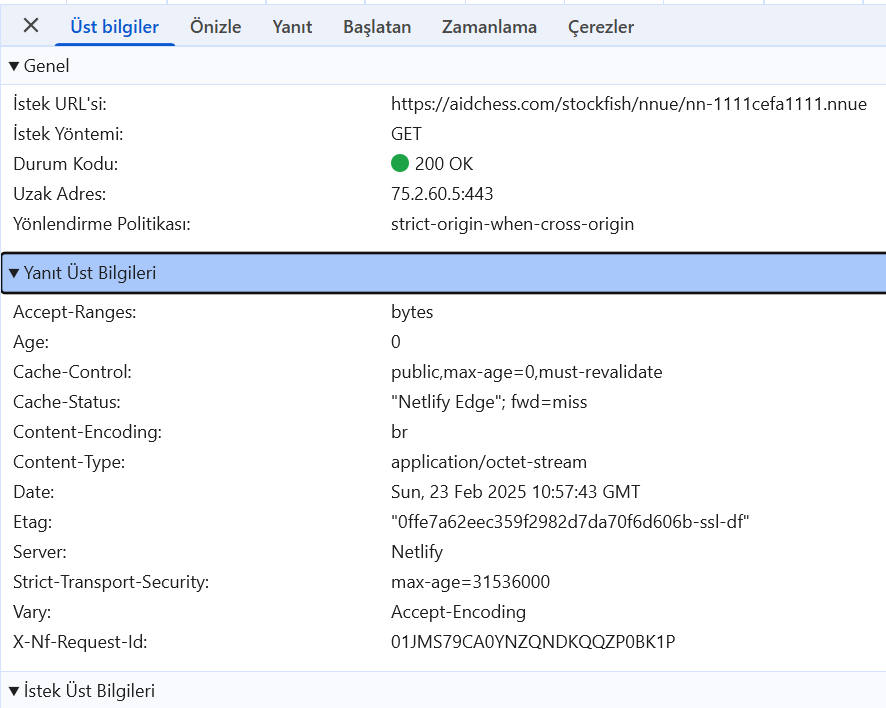886x708 pixels.
Task: Open the Zamanlama tab
Action: tap(489, 27)
